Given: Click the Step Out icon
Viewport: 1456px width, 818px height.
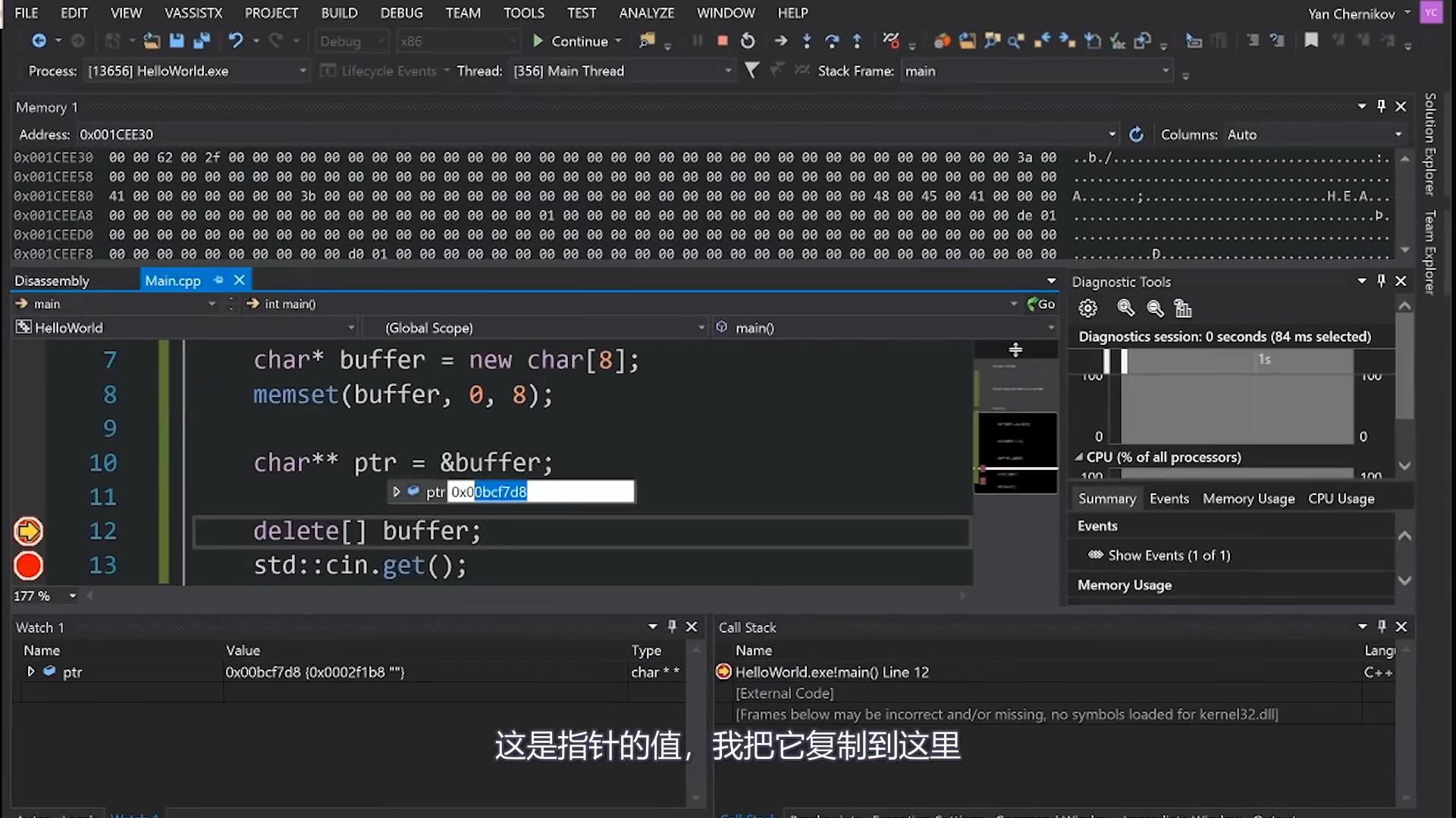Looking at the screenshot, I should coord(857,41).
